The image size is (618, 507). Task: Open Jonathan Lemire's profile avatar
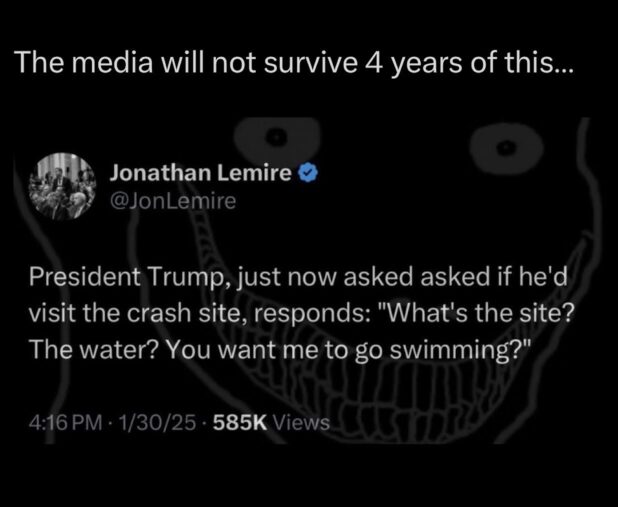[x=62, y=185]
